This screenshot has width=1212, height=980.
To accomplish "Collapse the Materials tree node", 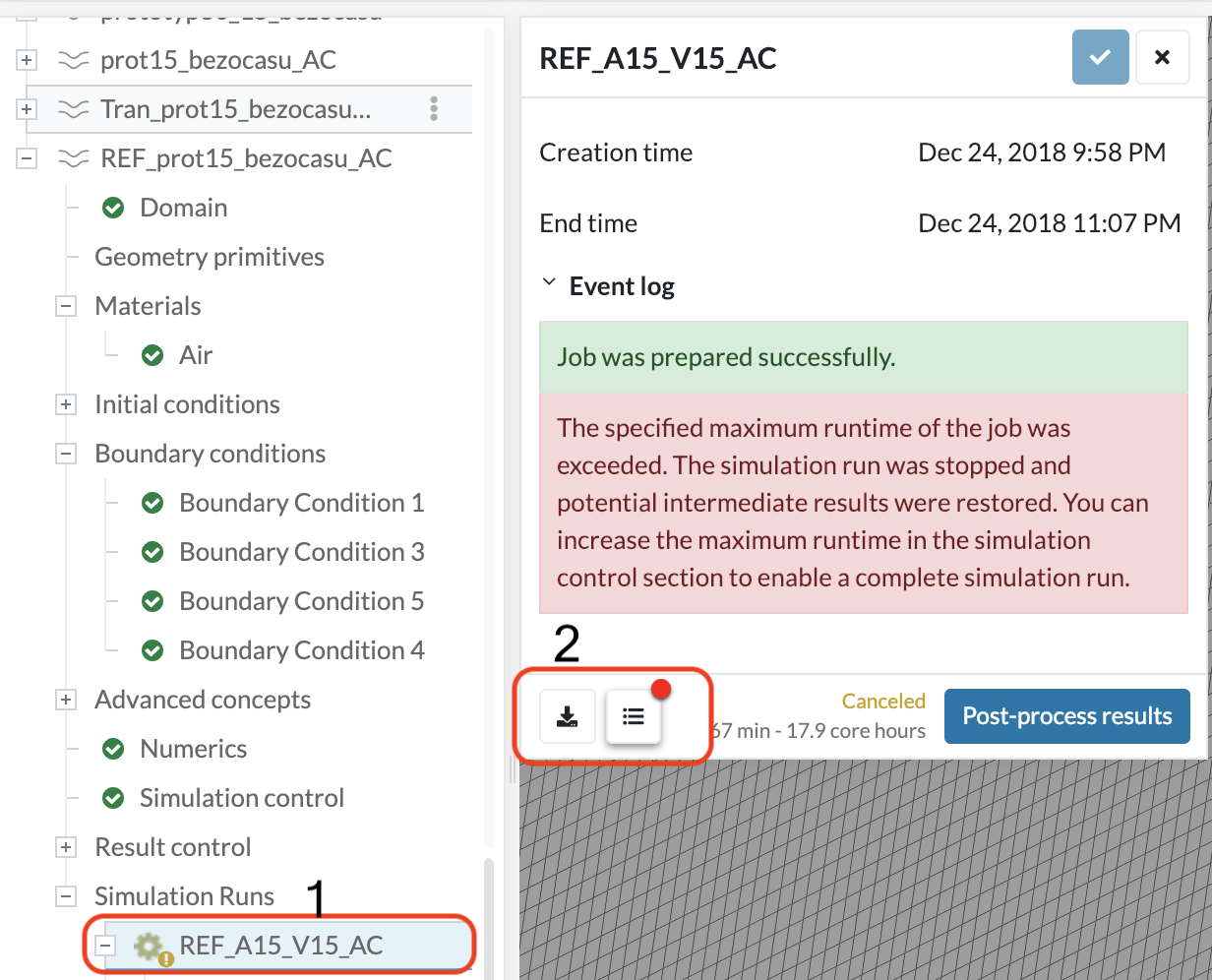I will click(x=66, y=306).
